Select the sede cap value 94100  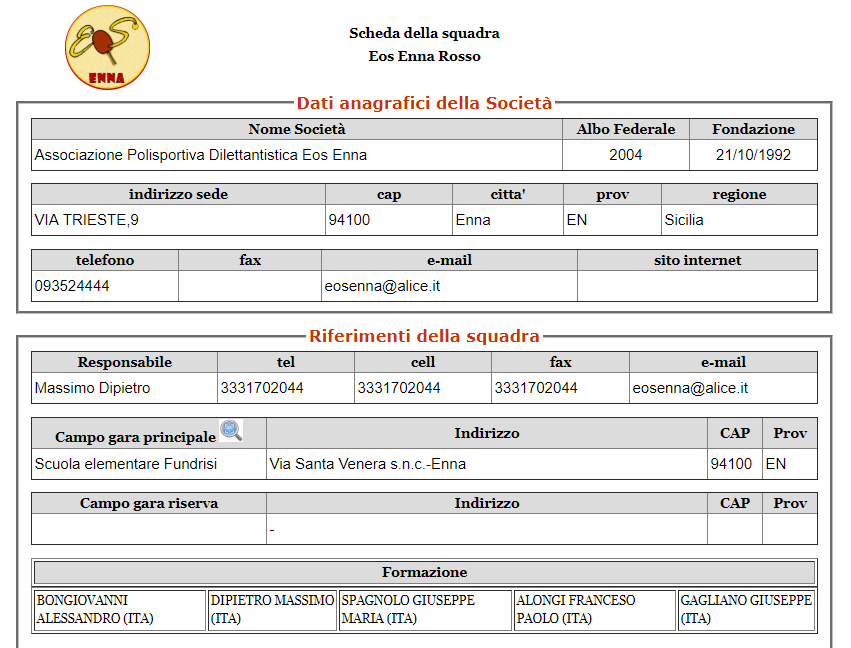click(x=349, y=220)
